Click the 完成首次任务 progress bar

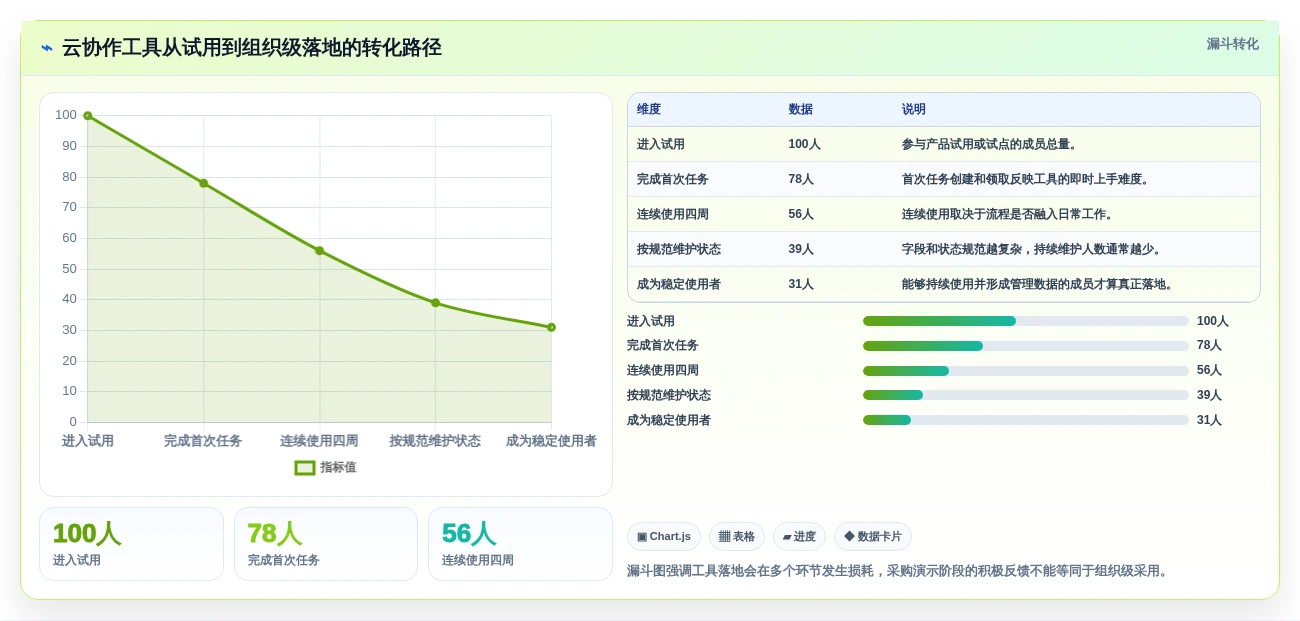[1026, 346]
